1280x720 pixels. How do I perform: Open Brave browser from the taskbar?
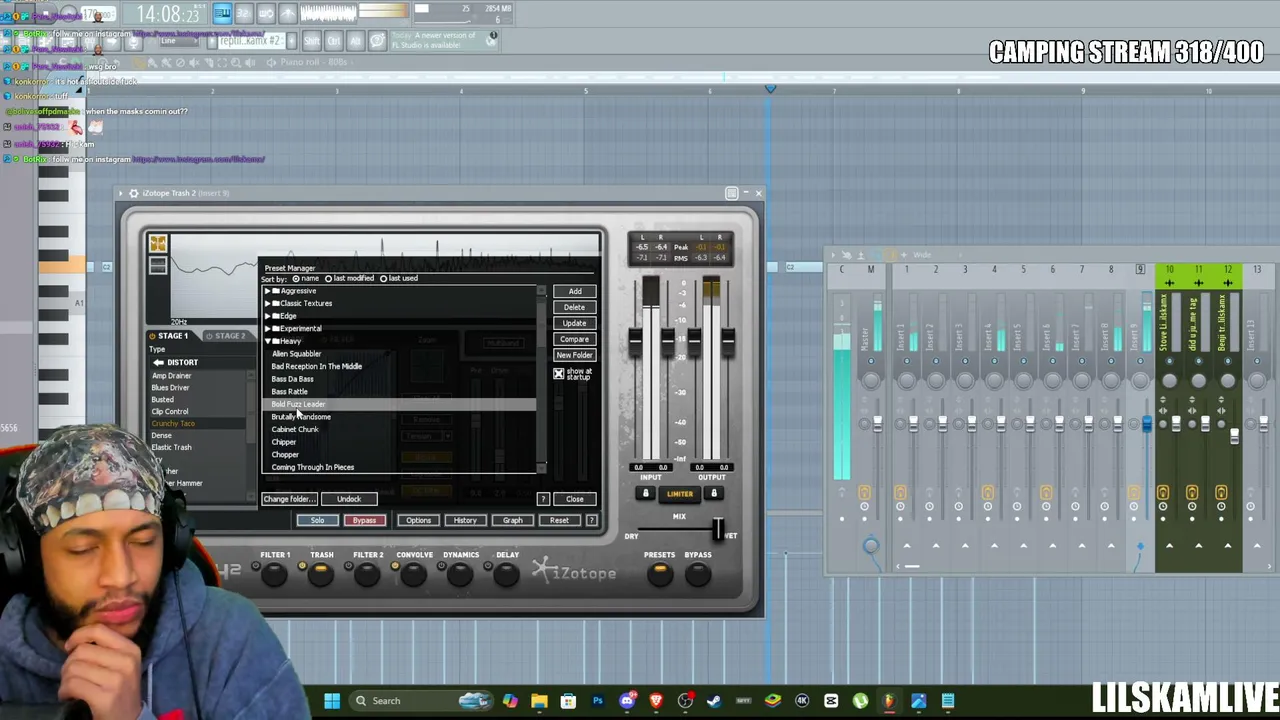tap(656, 701)
